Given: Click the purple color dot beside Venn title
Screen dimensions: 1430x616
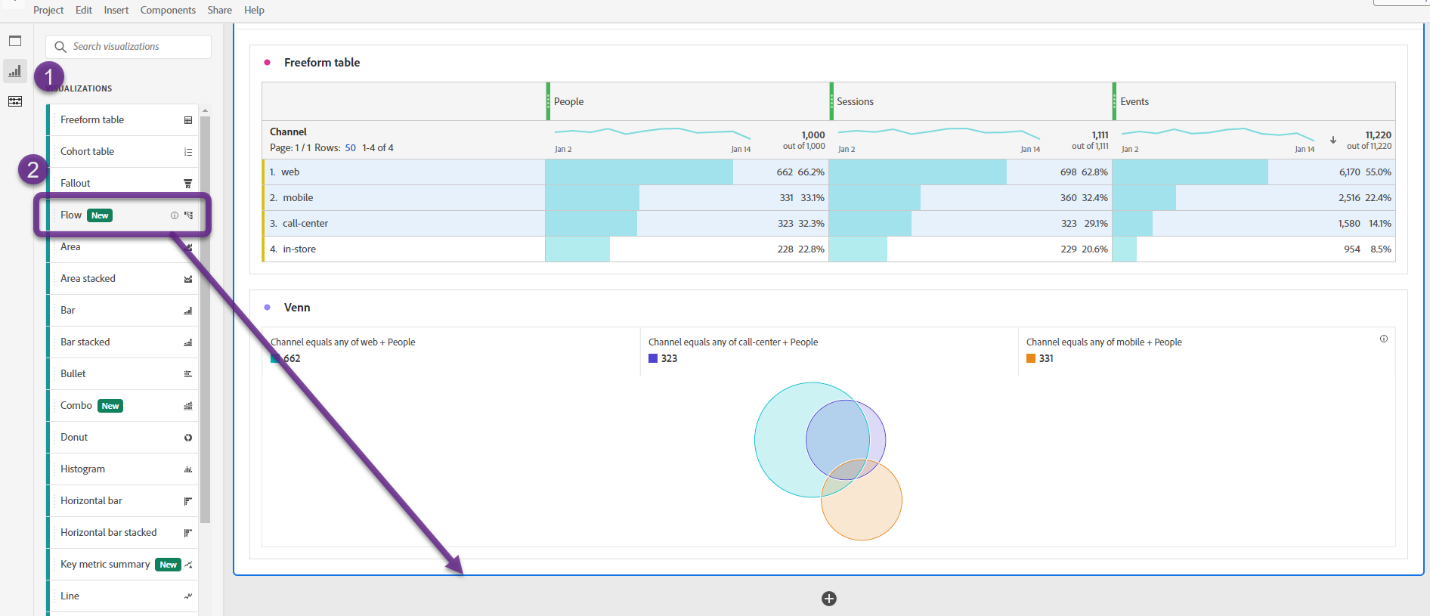Looking at the screenshot, I should point(267,307).
